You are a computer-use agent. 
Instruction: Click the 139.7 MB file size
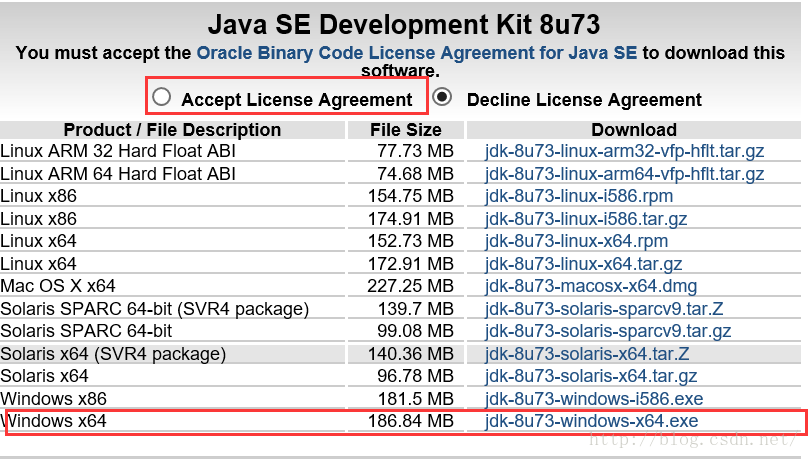click(x=416, y=308)
